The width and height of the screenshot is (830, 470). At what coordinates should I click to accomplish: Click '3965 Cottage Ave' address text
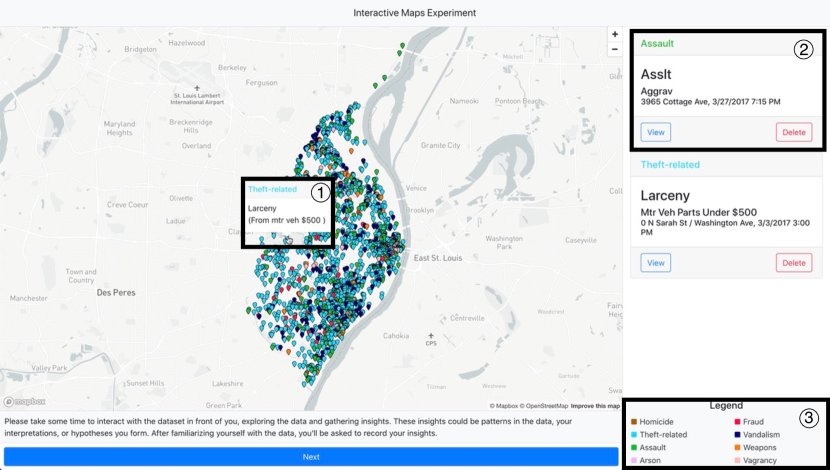pos(674,102)
